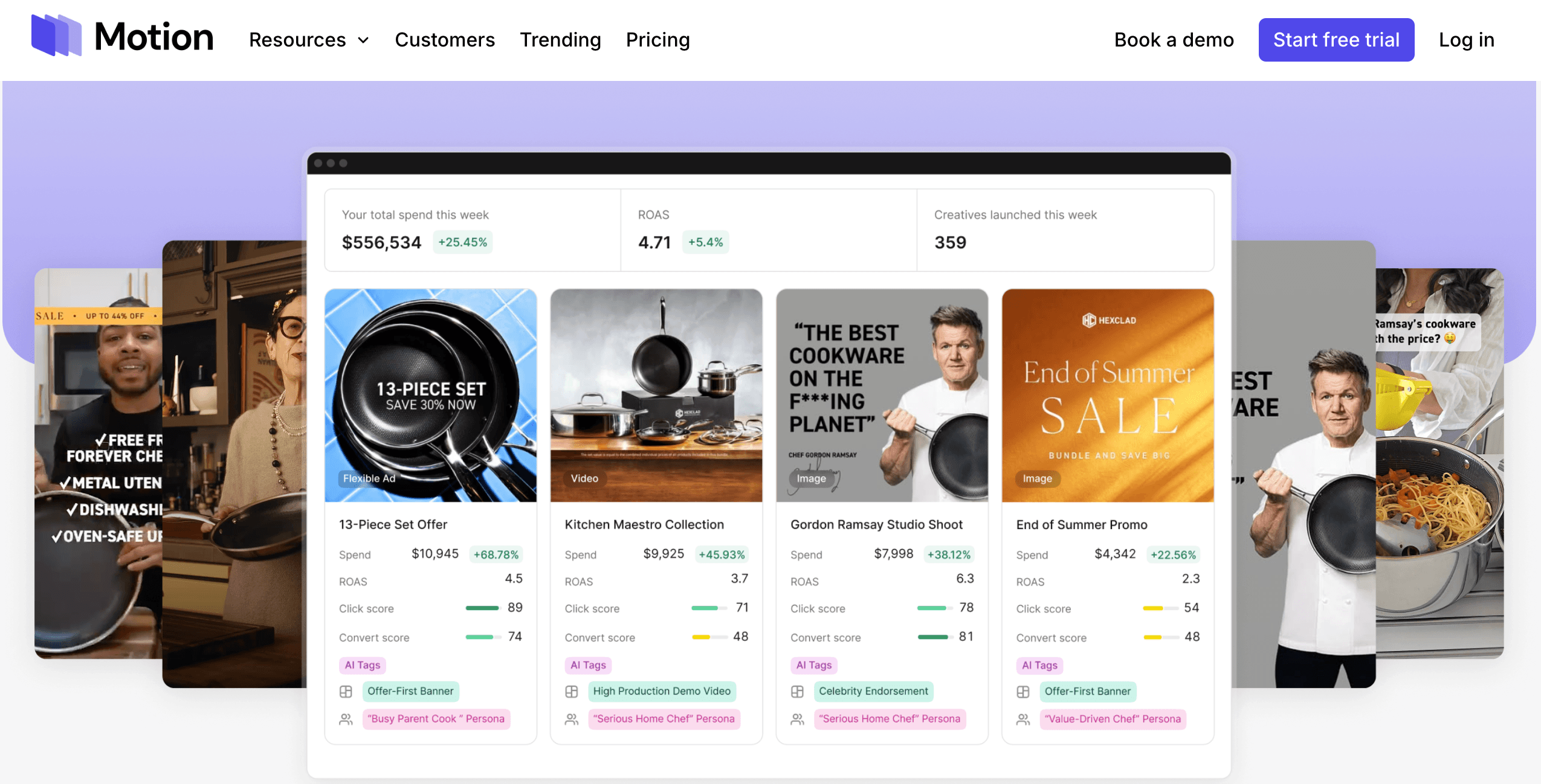This screenshot has width=1541, height=784.
Task: Click the creatives launched count 359
Action: (x=950, y=243)
